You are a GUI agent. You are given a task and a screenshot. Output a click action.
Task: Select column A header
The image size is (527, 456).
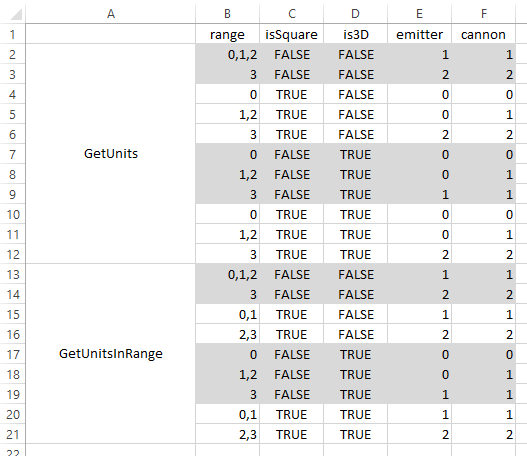click(x=111, y=13)
